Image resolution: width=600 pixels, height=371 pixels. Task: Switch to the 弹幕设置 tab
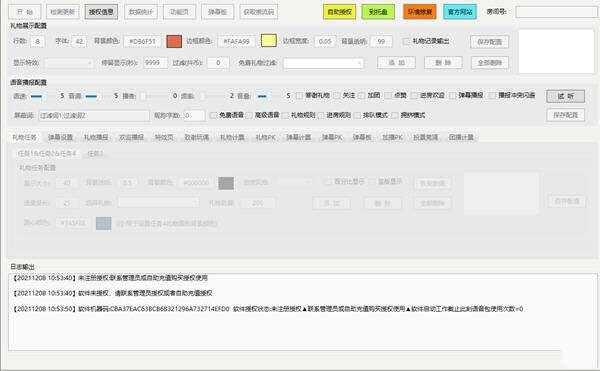click(x=60, y=137)
